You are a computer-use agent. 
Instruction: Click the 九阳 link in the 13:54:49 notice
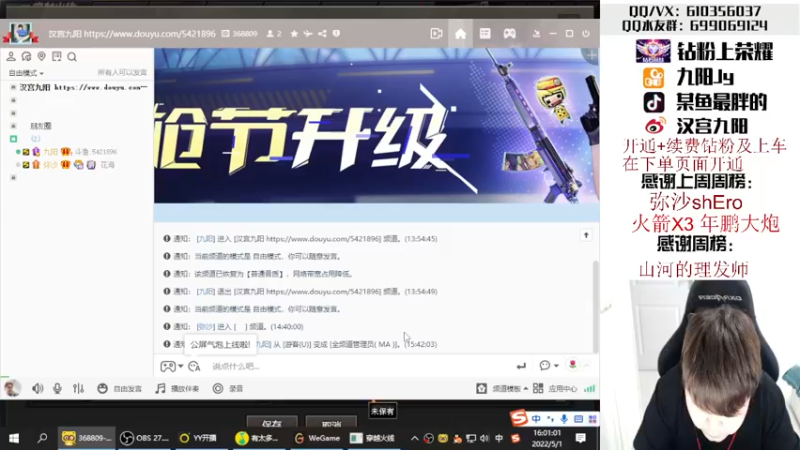[x=206, y=291]
